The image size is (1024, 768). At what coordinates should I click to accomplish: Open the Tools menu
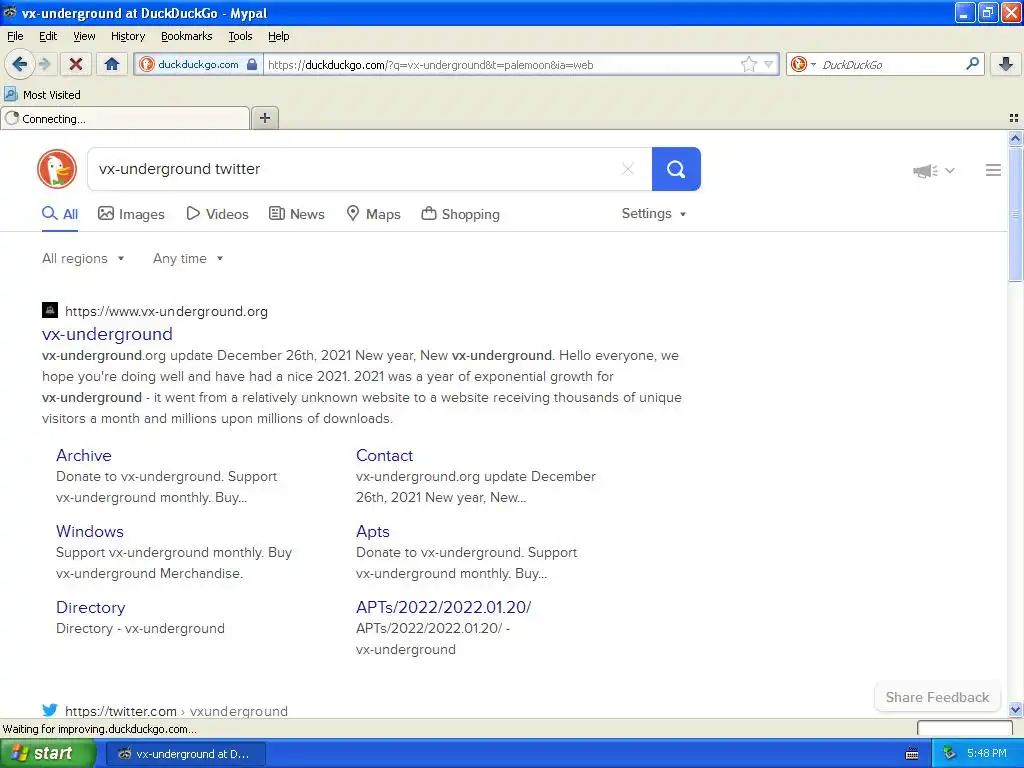click(x=240, y=36)
